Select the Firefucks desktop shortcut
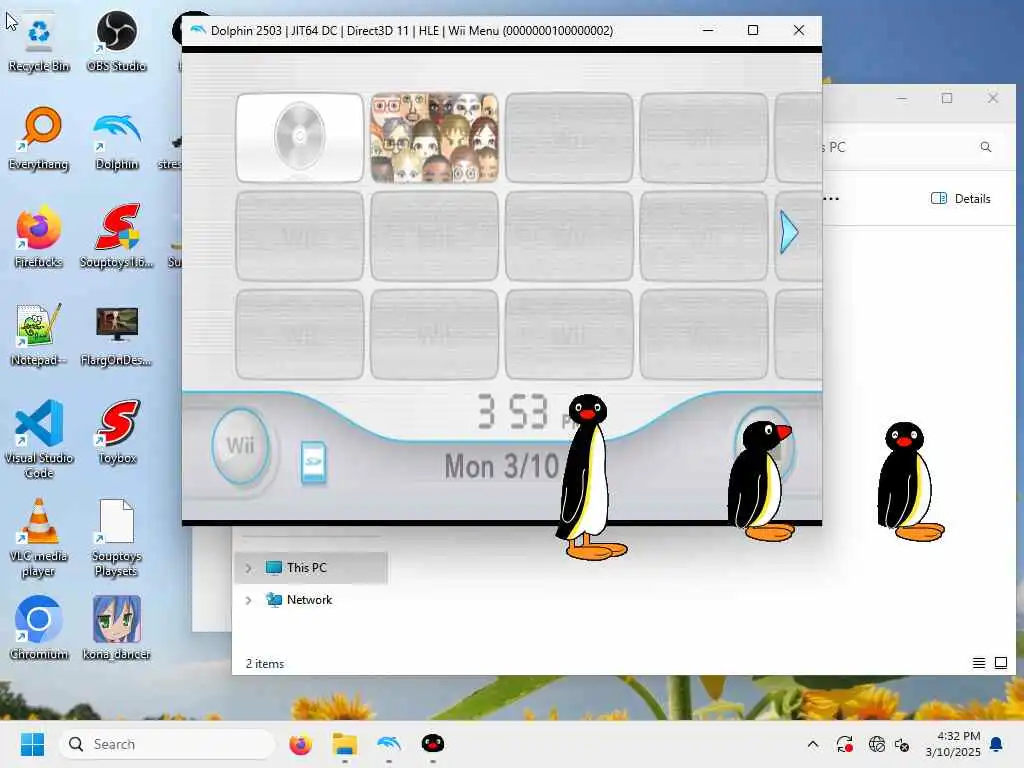Screen dimensions: 1024x768 click(39, 236)
